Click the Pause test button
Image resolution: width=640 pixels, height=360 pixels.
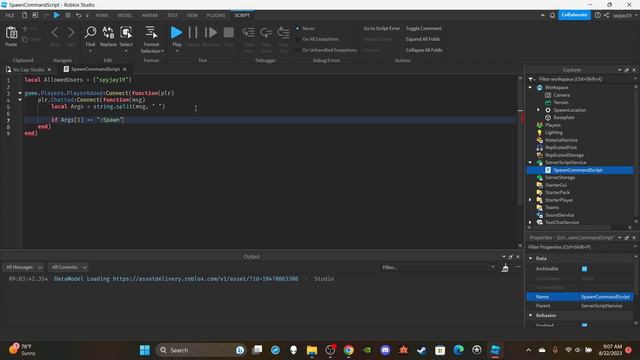[193, 33]
